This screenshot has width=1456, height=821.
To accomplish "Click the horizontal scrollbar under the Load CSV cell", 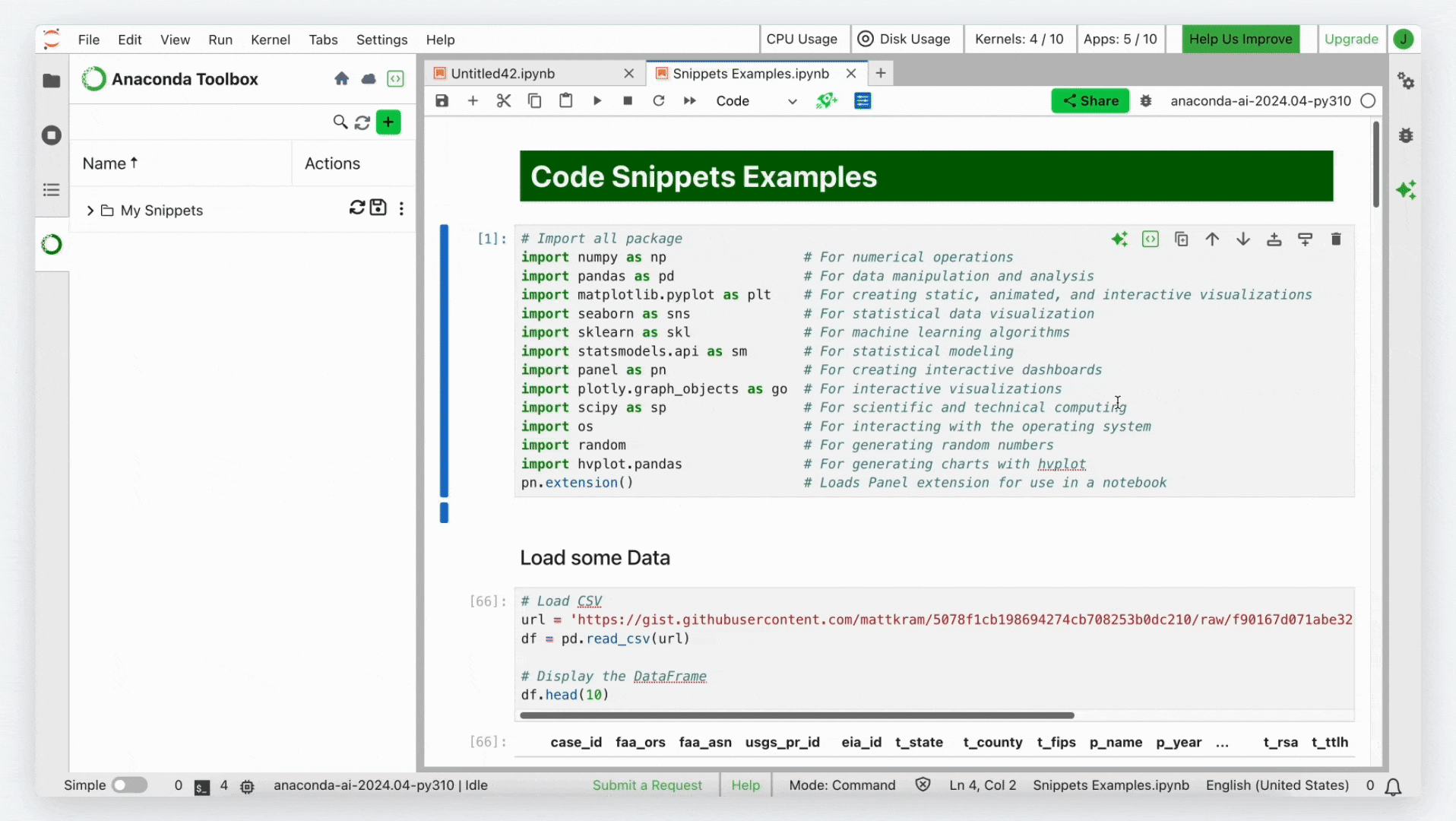I will (x=796, y=715).
